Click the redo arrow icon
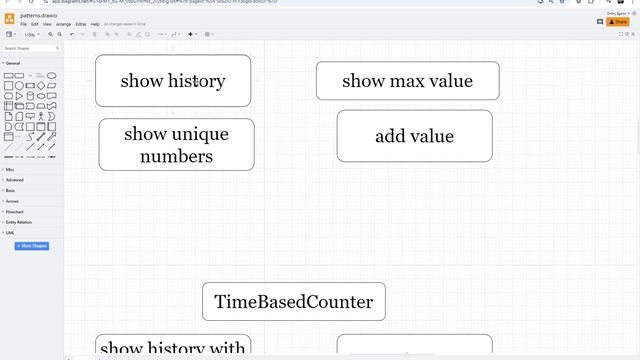Screen dimensions: 640x360 [82, 34]
